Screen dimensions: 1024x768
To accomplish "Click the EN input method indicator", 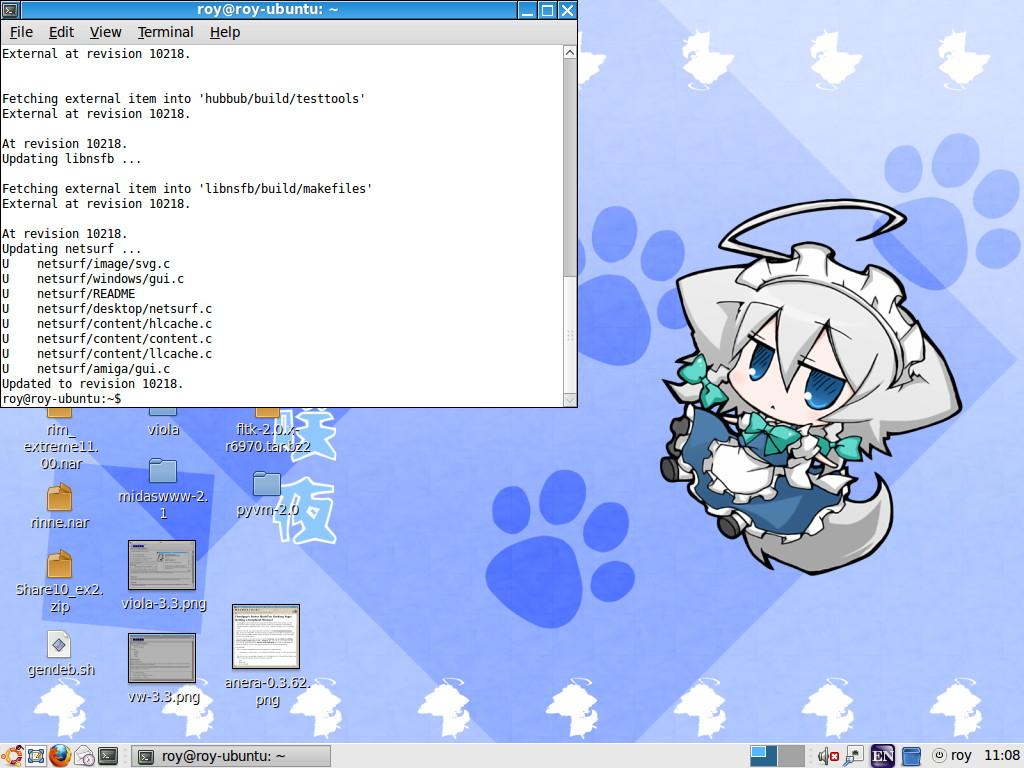I will [x=882, y=756].
